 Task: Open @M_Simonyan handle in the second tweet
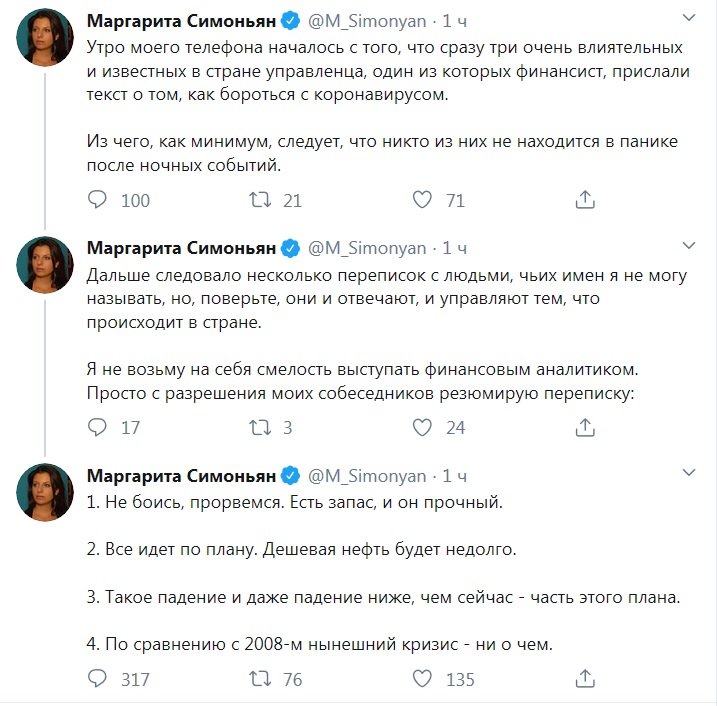[367, 248]
